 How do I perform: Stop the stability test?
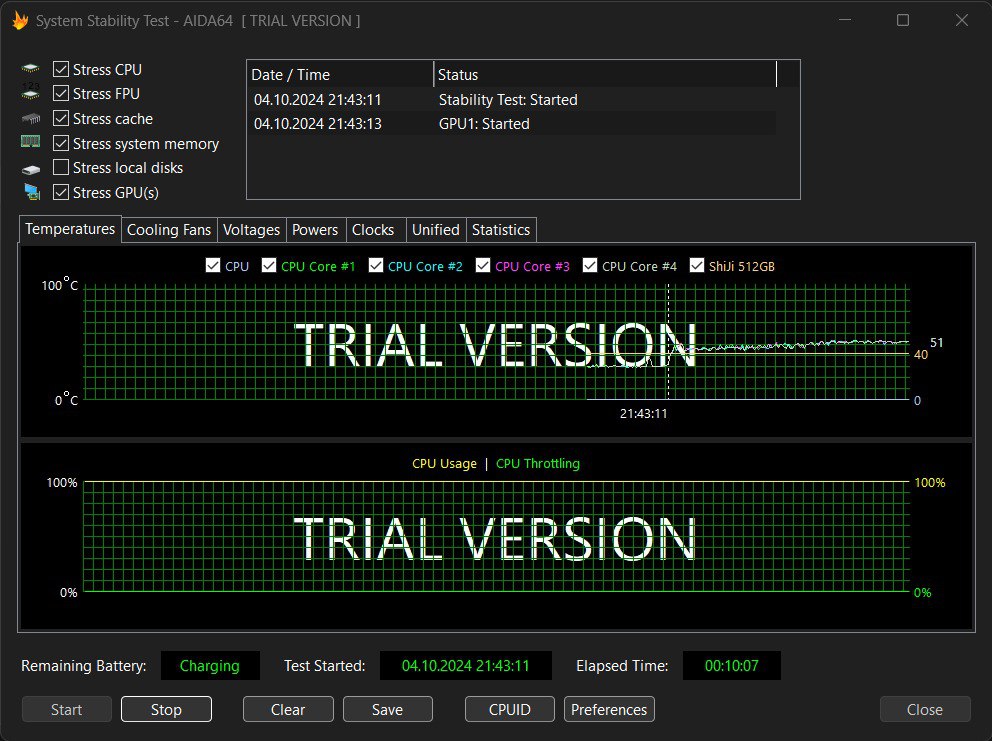(x=166, y=709)
